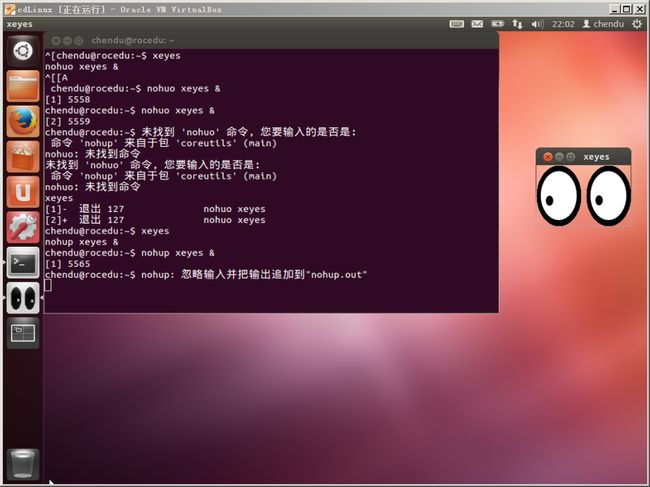
Task: Close the xeyes window
Action: point(548,157)
